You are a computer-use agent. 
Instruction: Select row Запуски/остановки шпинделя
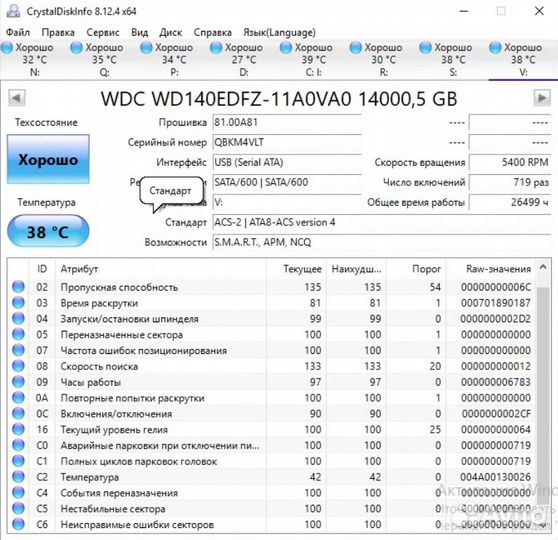click(x=272, y=319)
